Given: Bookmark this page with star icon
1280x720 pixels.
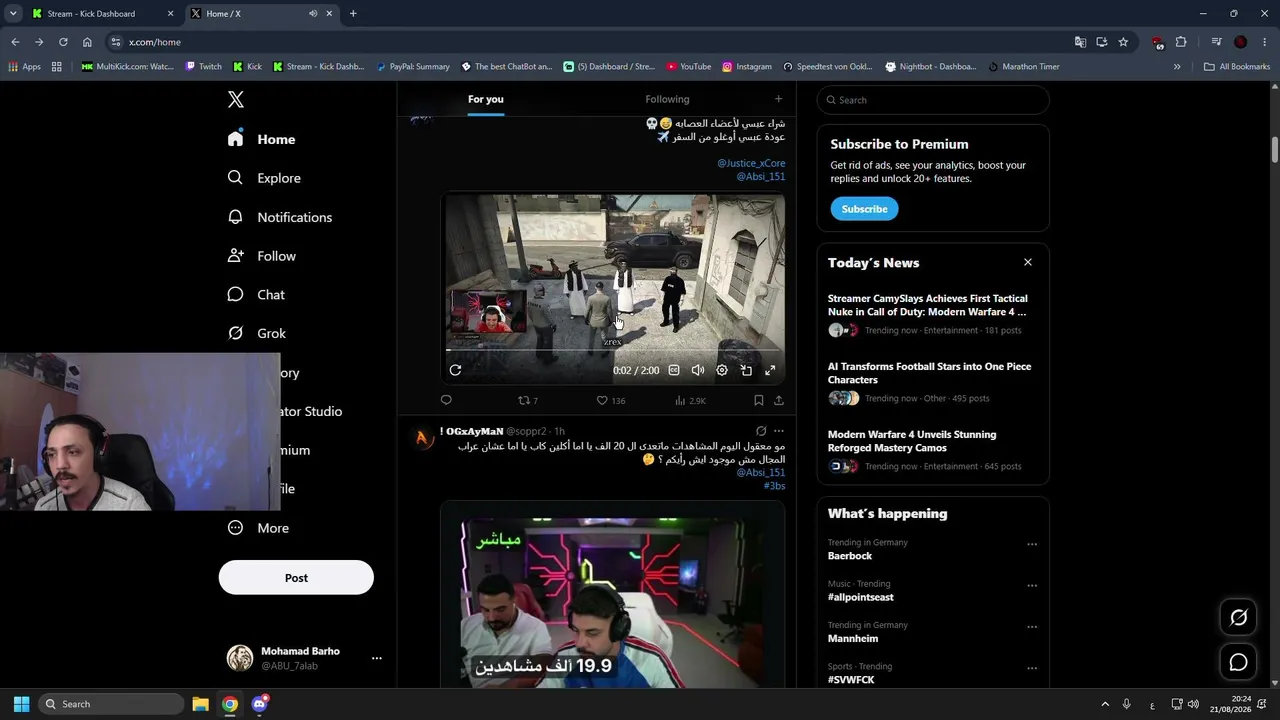Looking at the screenshot, I should click(1123, 42).
